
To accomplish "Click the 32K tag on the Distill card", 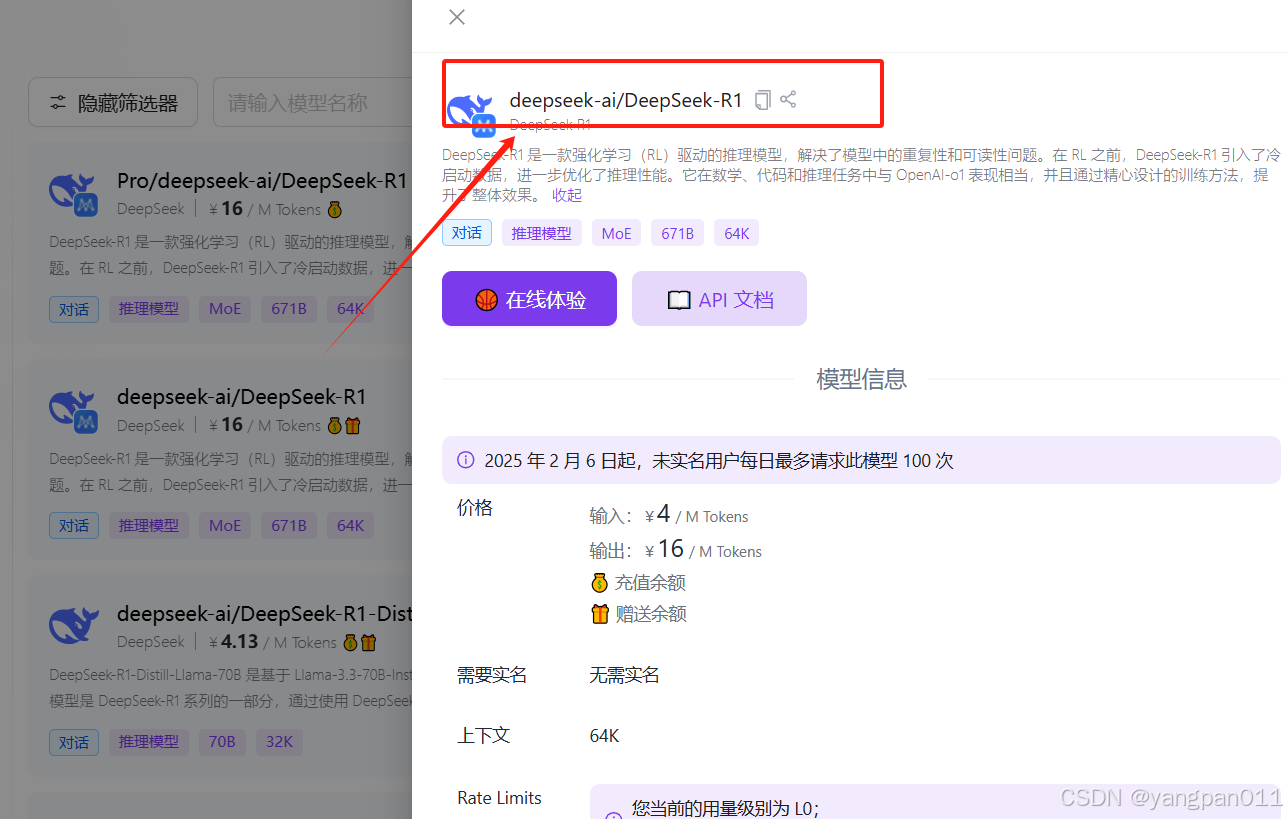I will click(x=279, y=742).
